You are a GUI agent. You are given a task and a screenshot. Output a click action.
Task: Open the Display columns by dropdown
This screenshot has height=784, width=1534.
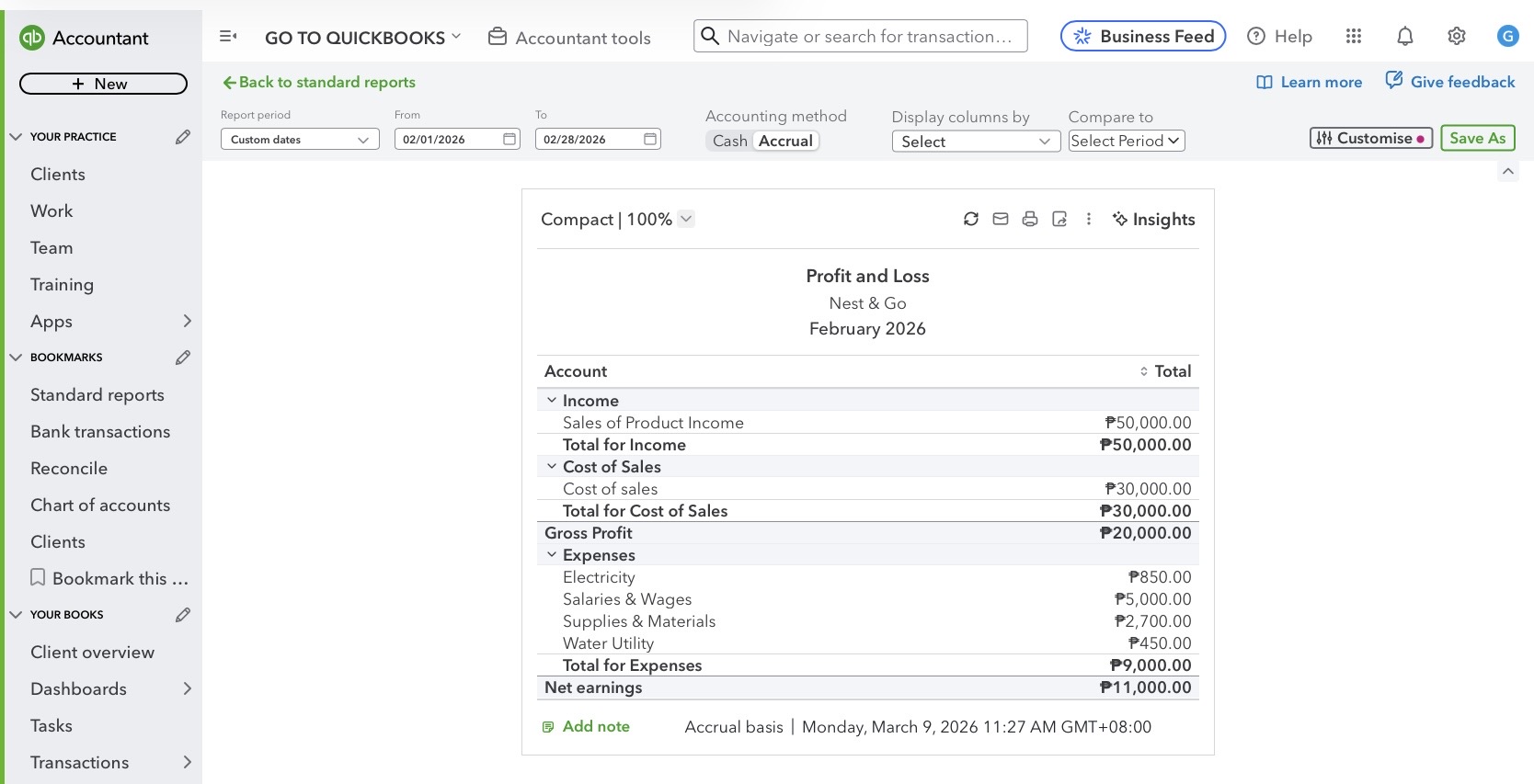click(x=975, y=142)
